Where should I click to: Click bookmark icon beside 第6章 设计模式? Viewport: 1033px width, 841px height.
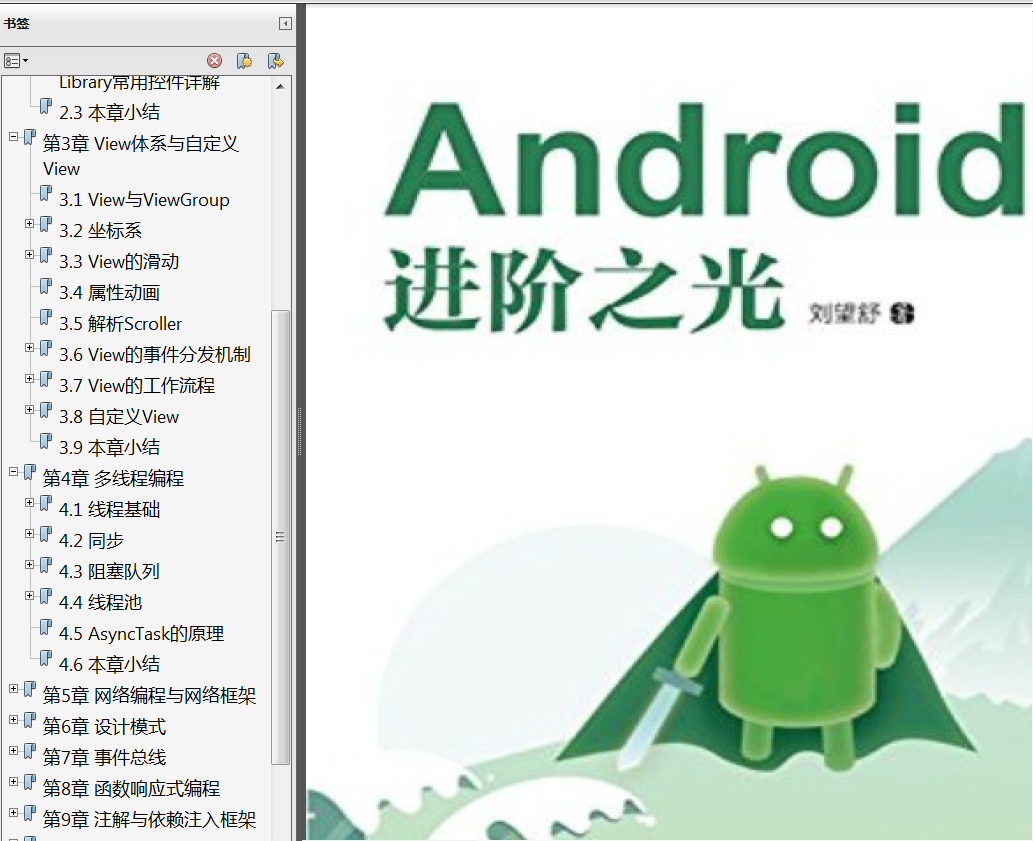(x=30, y=720)
